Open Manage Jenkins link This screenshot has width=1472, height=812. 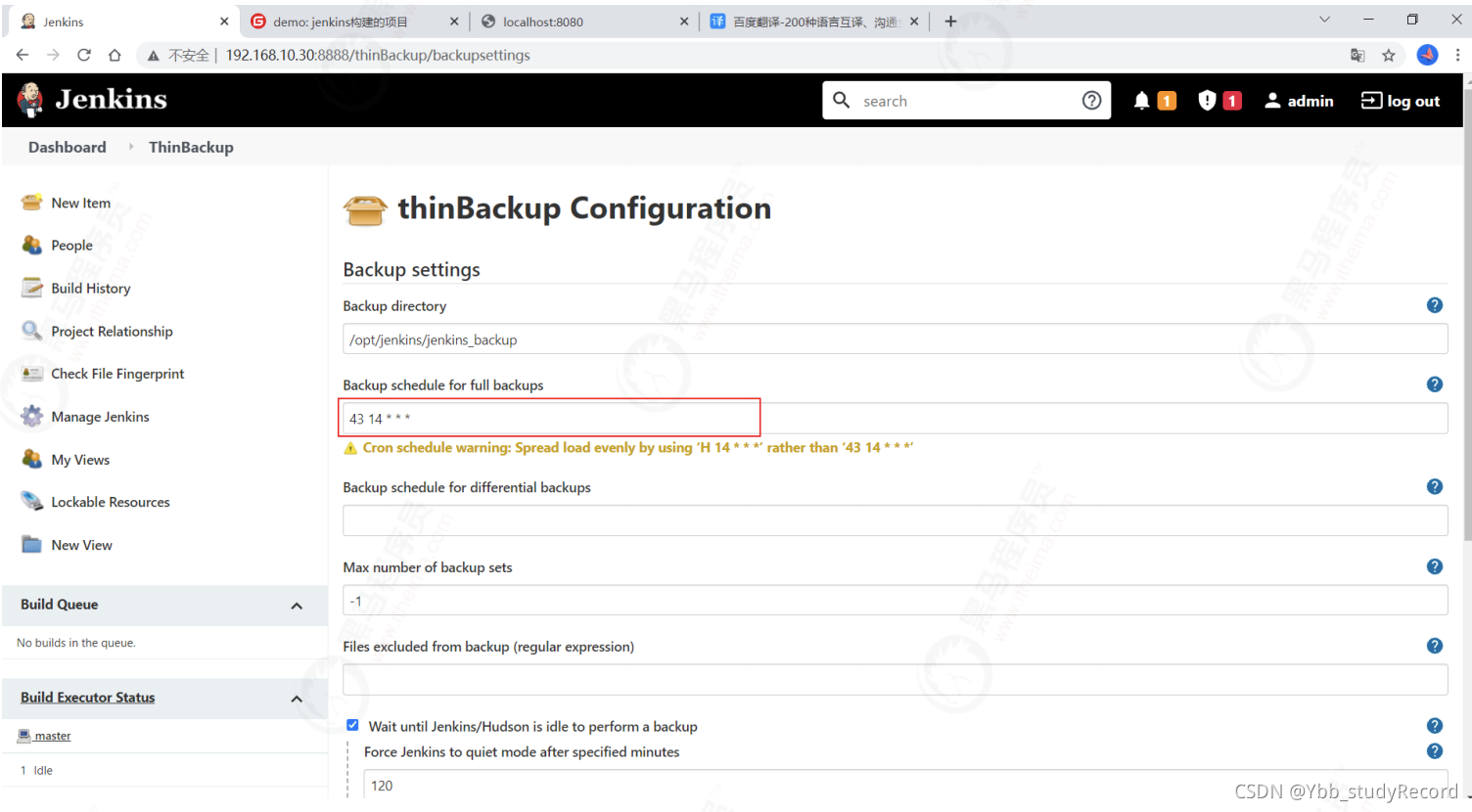101,417
